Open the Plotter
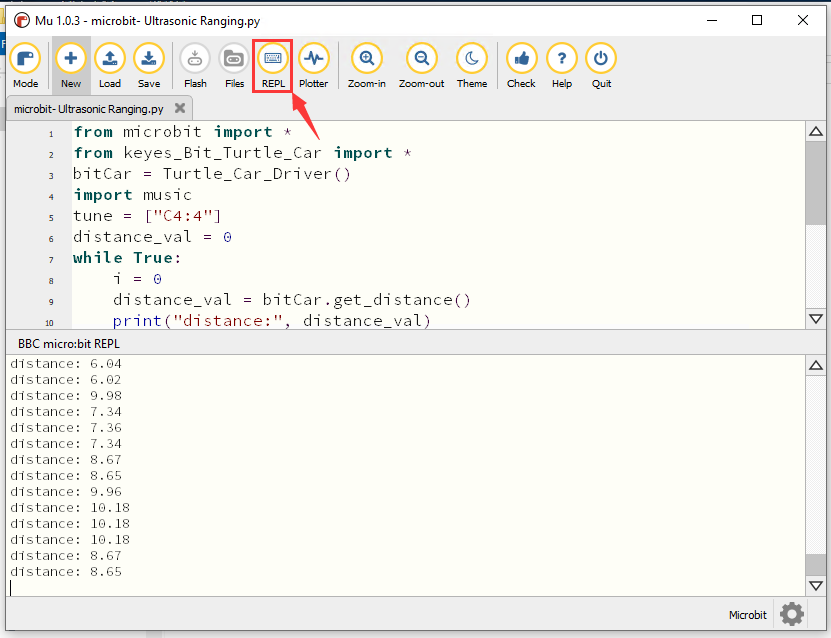 (x=314, y=65)
